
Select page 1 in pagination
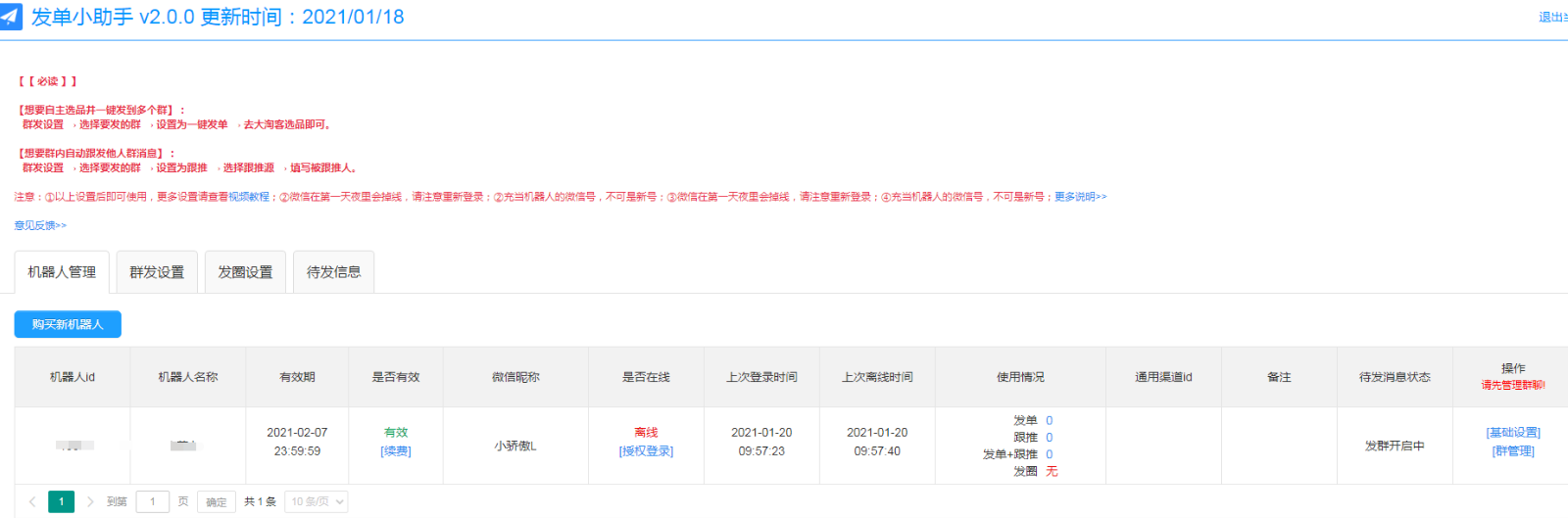click(61, 501)
